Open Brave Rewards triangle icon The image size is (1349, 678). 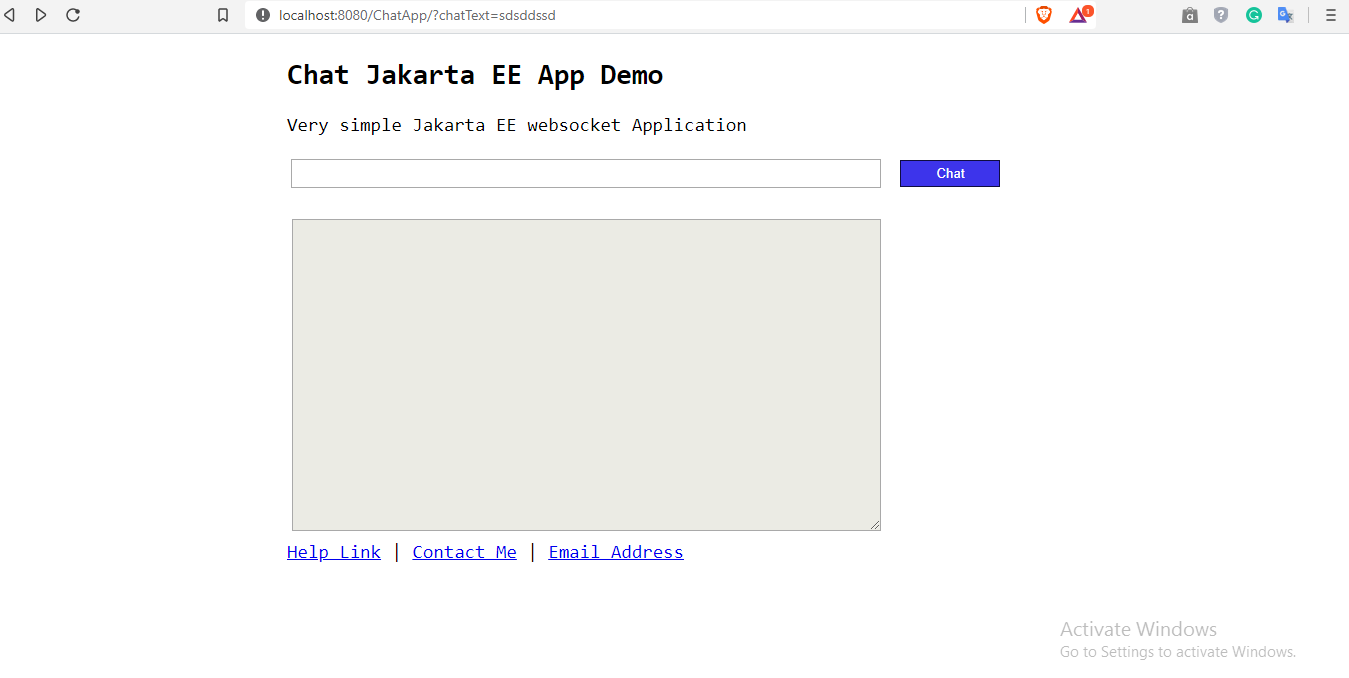coord(1080,14)
